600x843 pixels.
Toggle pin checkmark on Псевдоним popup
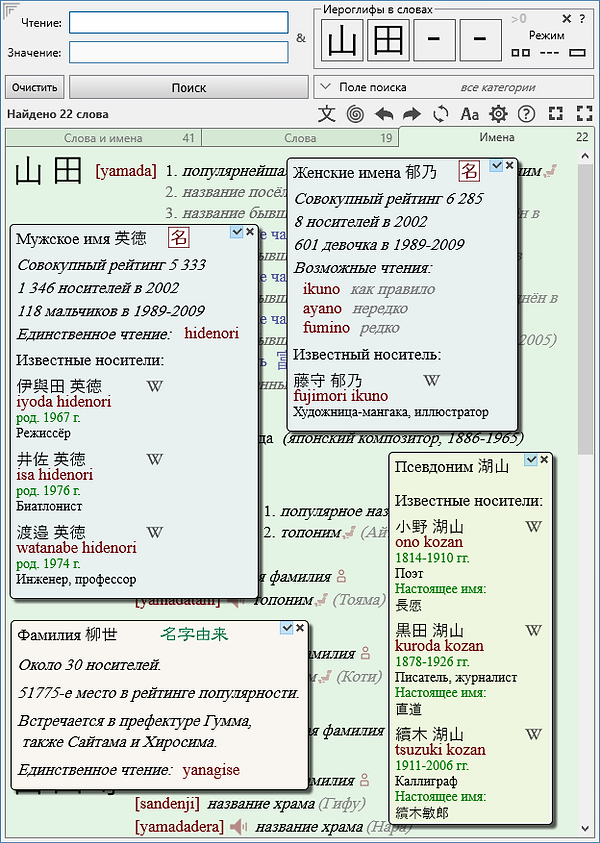click(x=531, y=460)
